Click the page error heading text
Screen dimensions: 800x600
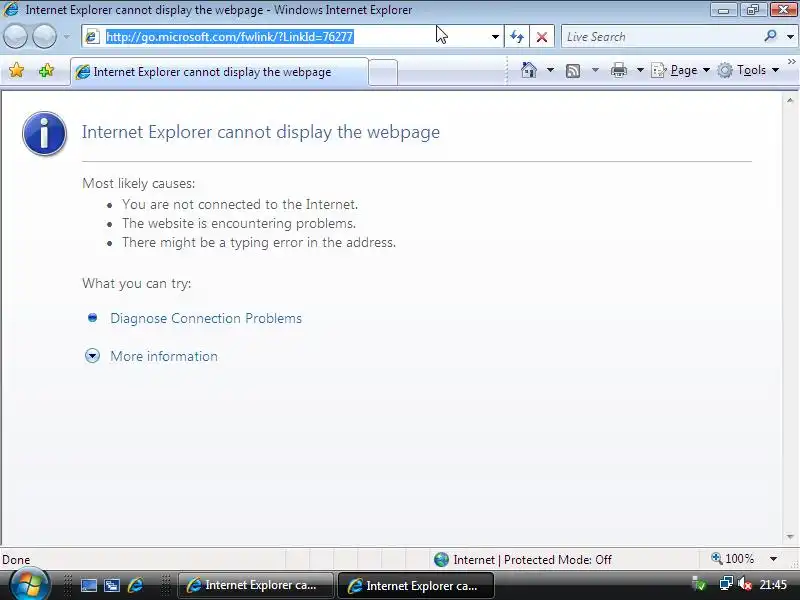[261, 132]
